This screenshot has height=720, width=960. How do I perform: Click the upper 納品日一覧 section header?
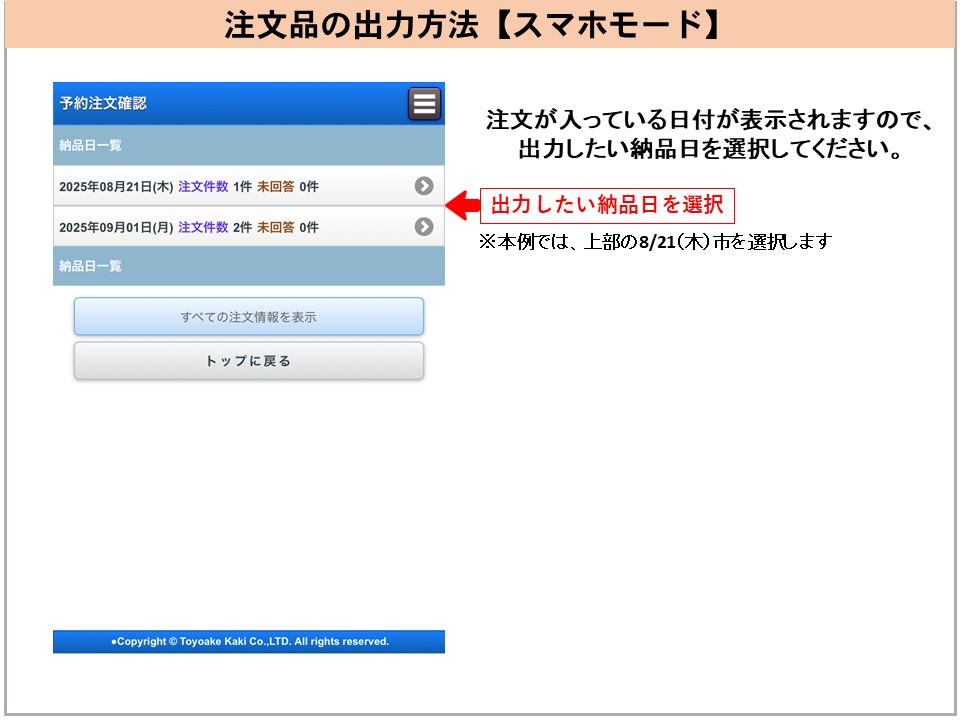click(x=91, y=146)
